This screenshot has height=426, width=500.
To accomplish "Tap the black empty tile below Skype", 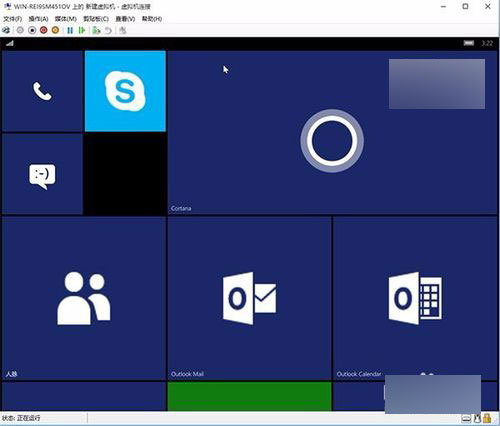I will pos(125,174).
